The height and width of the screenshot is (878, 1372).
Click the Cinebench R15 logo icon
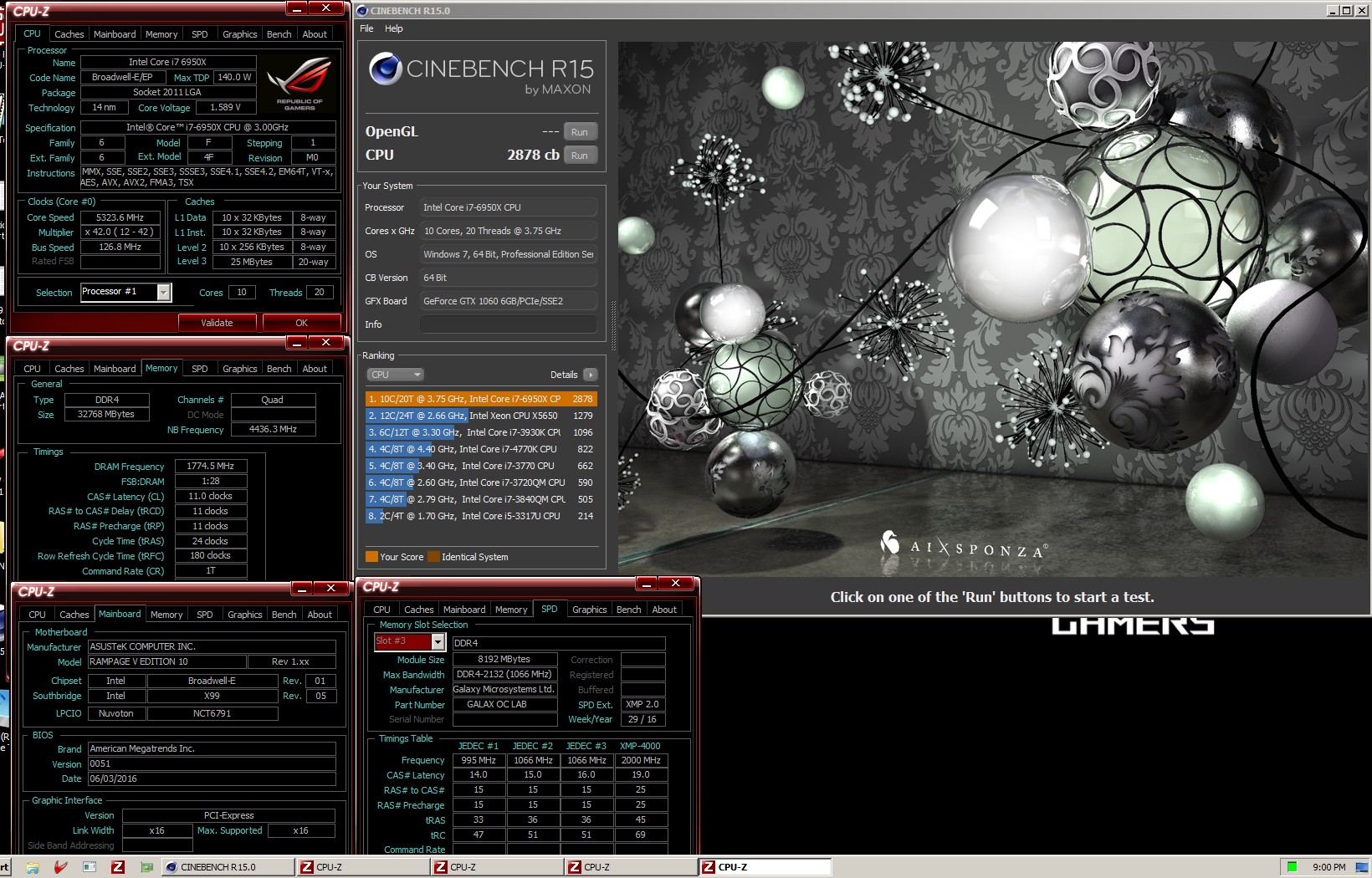pos(386,69)
